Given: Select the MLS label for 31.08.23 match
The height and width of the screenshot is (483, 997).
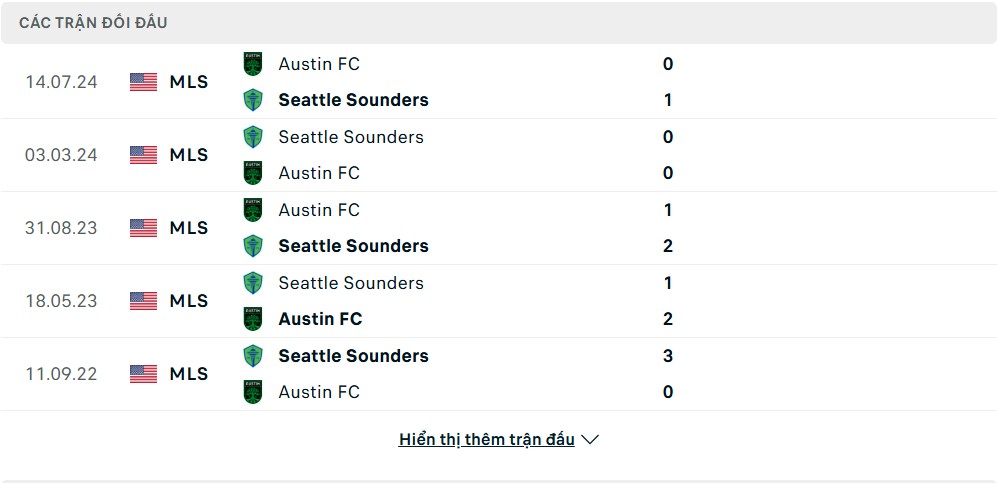Looking at the screenshot, I should 189,228.
